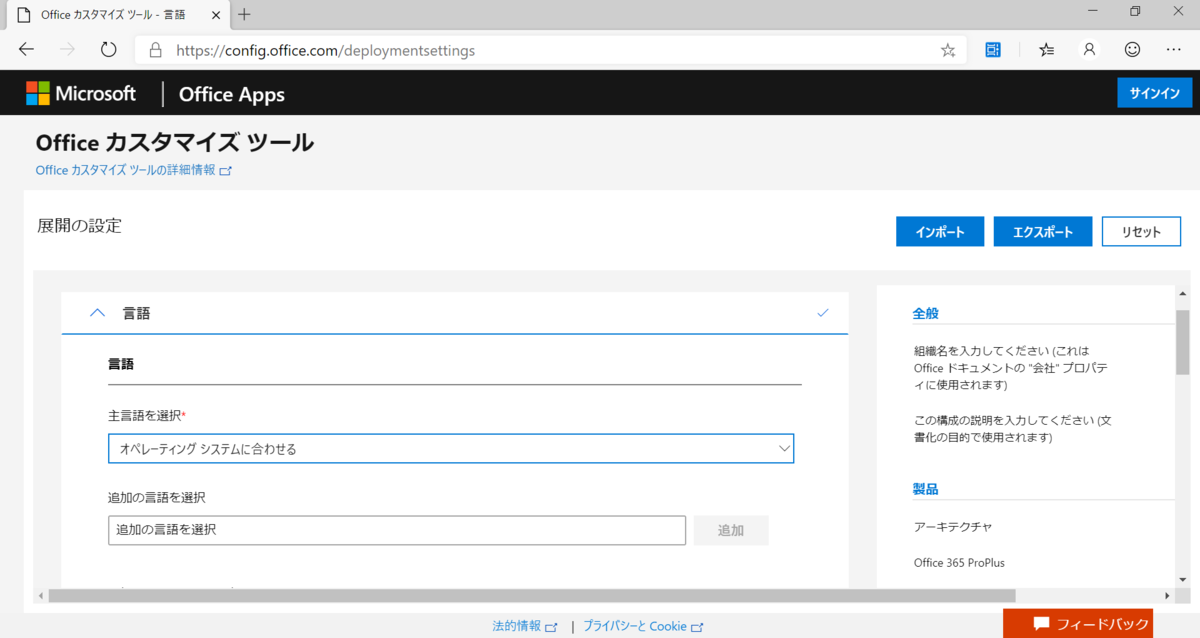This screenshot has height=638, width=1200.
Task: Click the エクスポート button
Action: [x=1043, y=231]
